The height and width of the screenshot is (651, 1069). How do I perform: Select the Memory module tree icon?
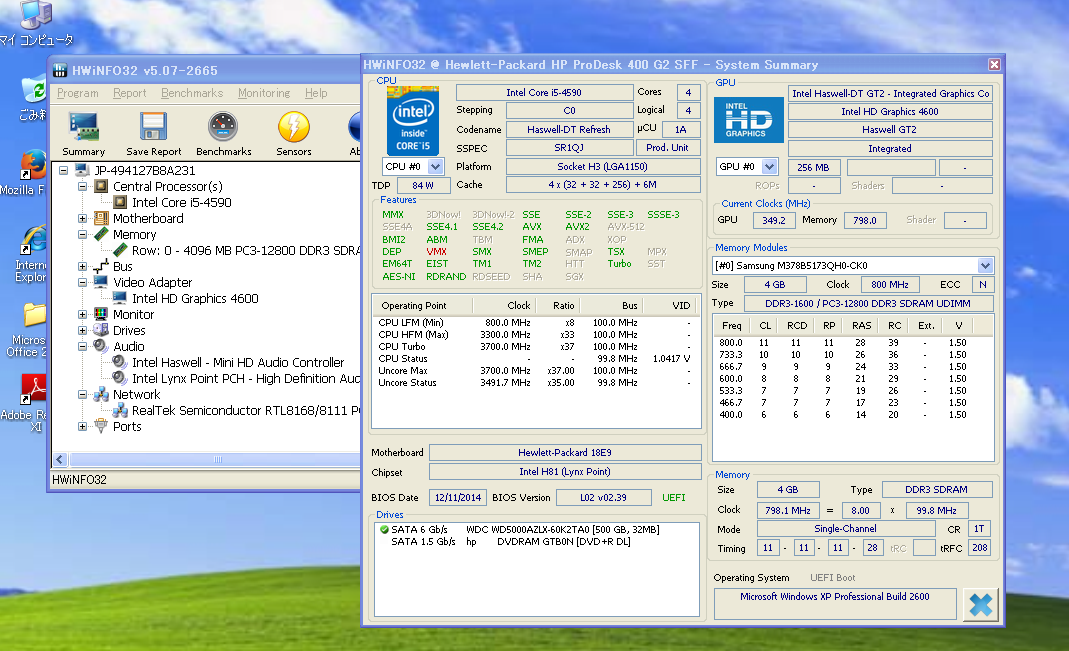(101, 234)
